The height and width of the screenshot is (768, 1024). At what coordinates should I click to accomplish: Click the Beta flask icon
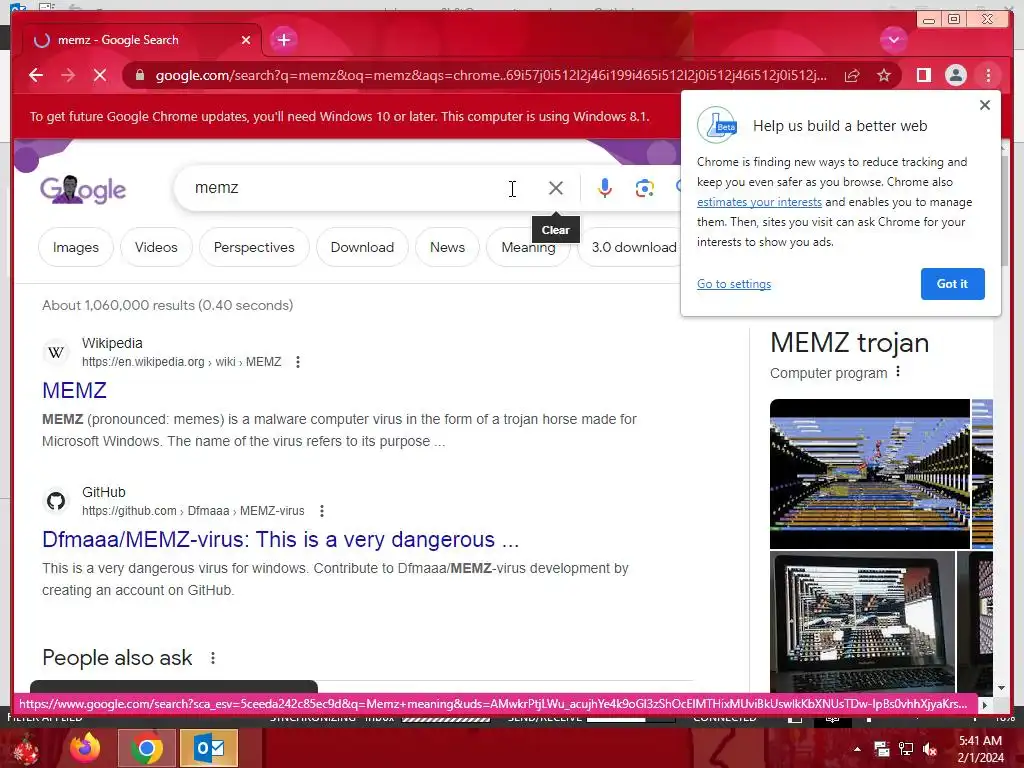[717, 125]
